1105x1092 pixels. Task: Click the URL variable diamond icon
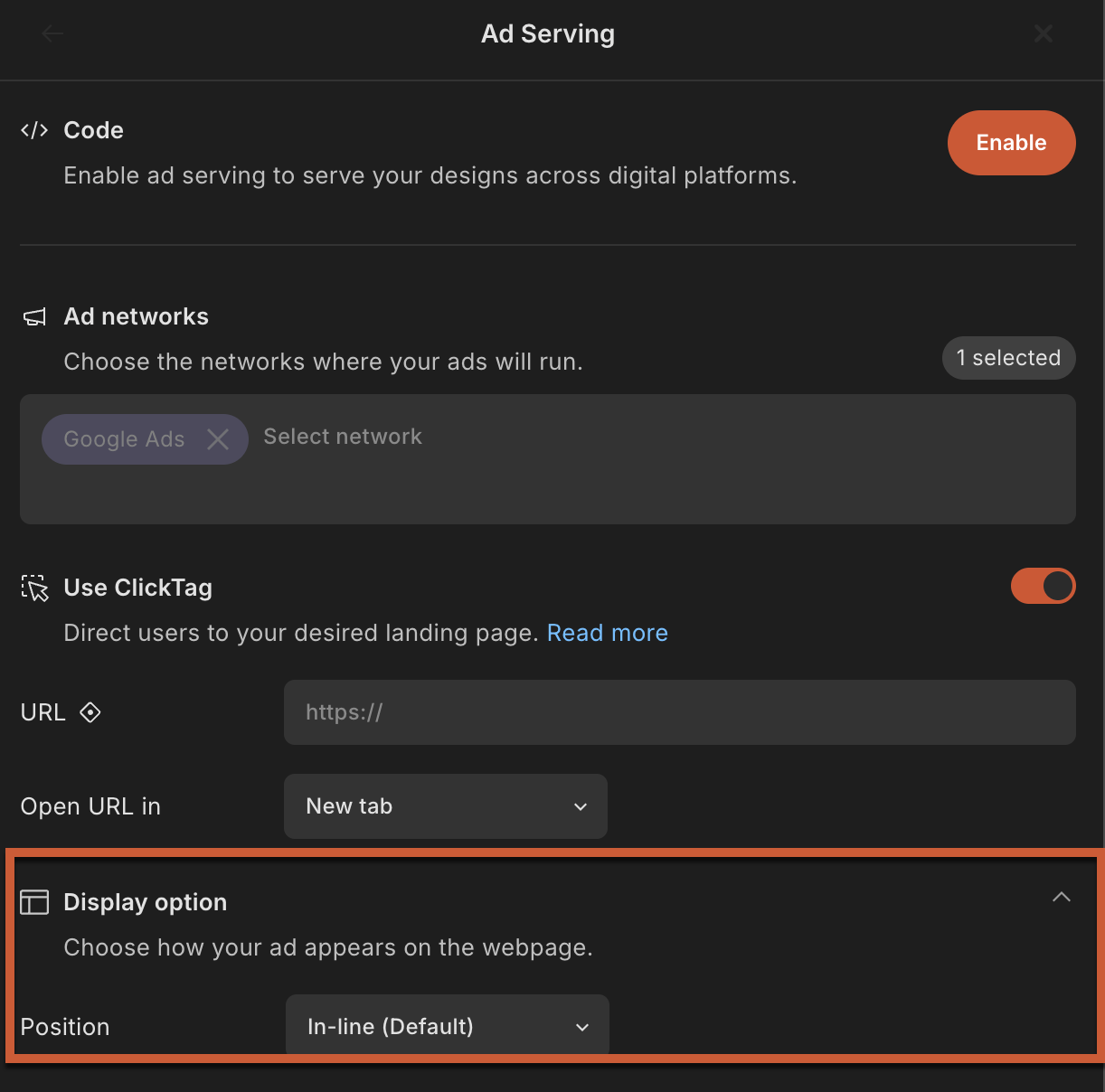click(90, 712)
